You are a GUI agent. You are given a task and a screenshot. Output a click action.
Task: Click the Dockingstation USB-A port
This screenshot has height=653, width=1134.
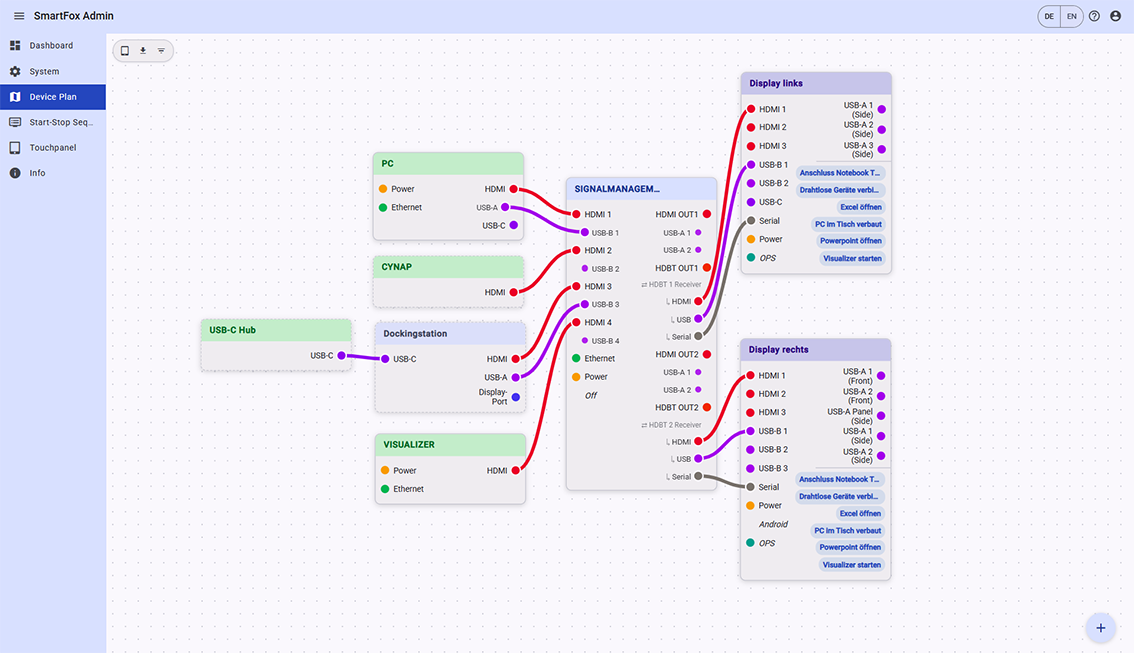pos(516,377)
